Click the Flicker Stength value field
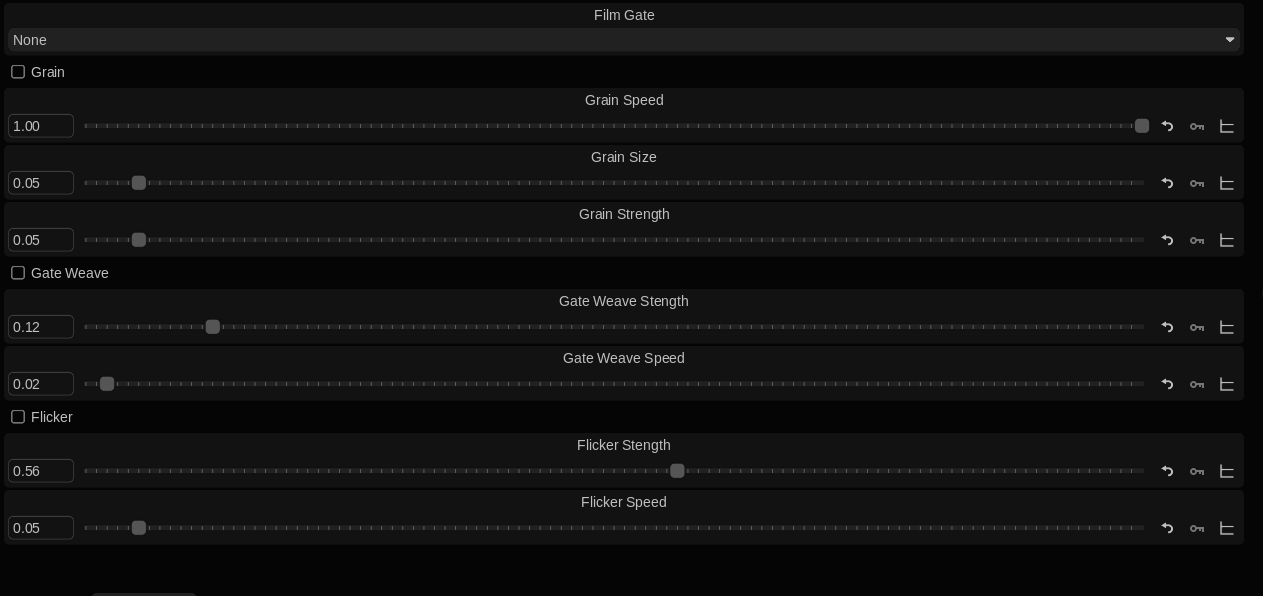The width and height of the screenshot is (1263, 596). click(x=41, y=471)
